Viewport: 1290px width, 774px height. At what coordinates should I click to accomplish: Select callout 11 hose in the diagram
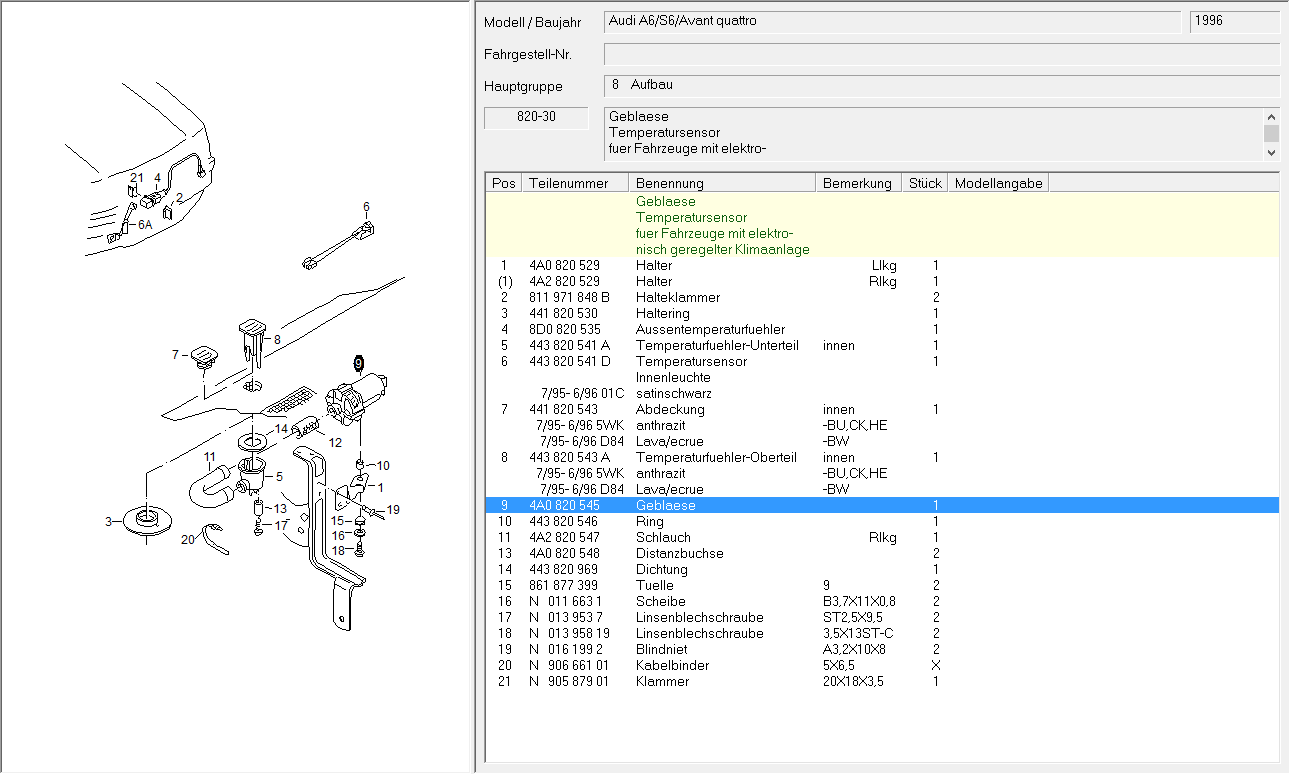coord(210,458)
